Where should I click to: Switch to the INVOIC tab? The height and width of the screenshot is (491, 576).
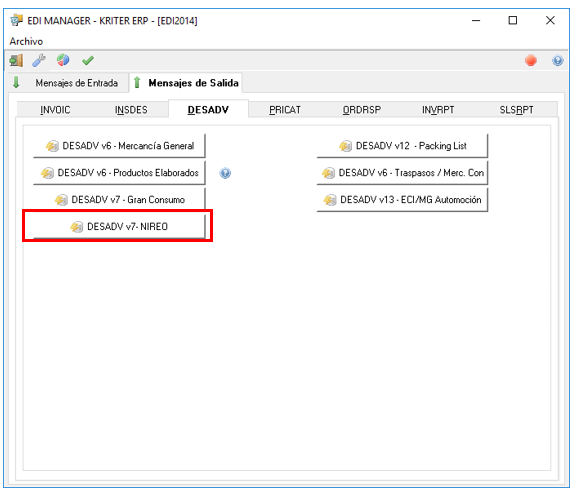coord(55,110)
